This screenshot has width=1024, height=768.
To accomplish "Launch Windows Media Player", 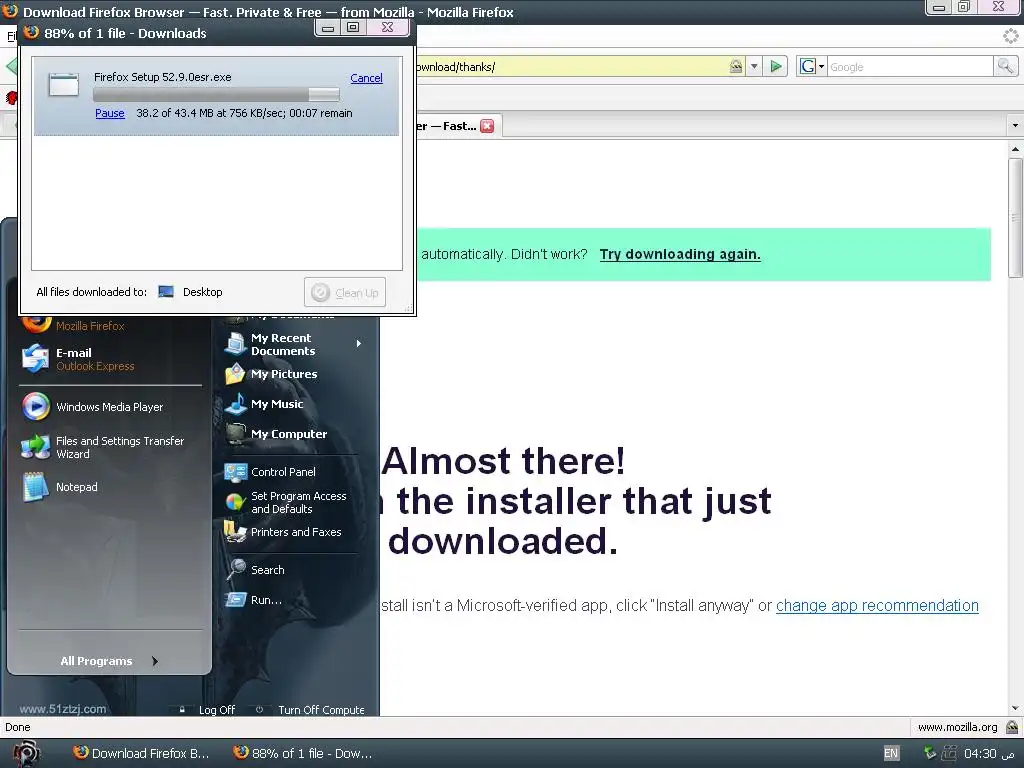I will pyautogui.click(x=110, y=407).
